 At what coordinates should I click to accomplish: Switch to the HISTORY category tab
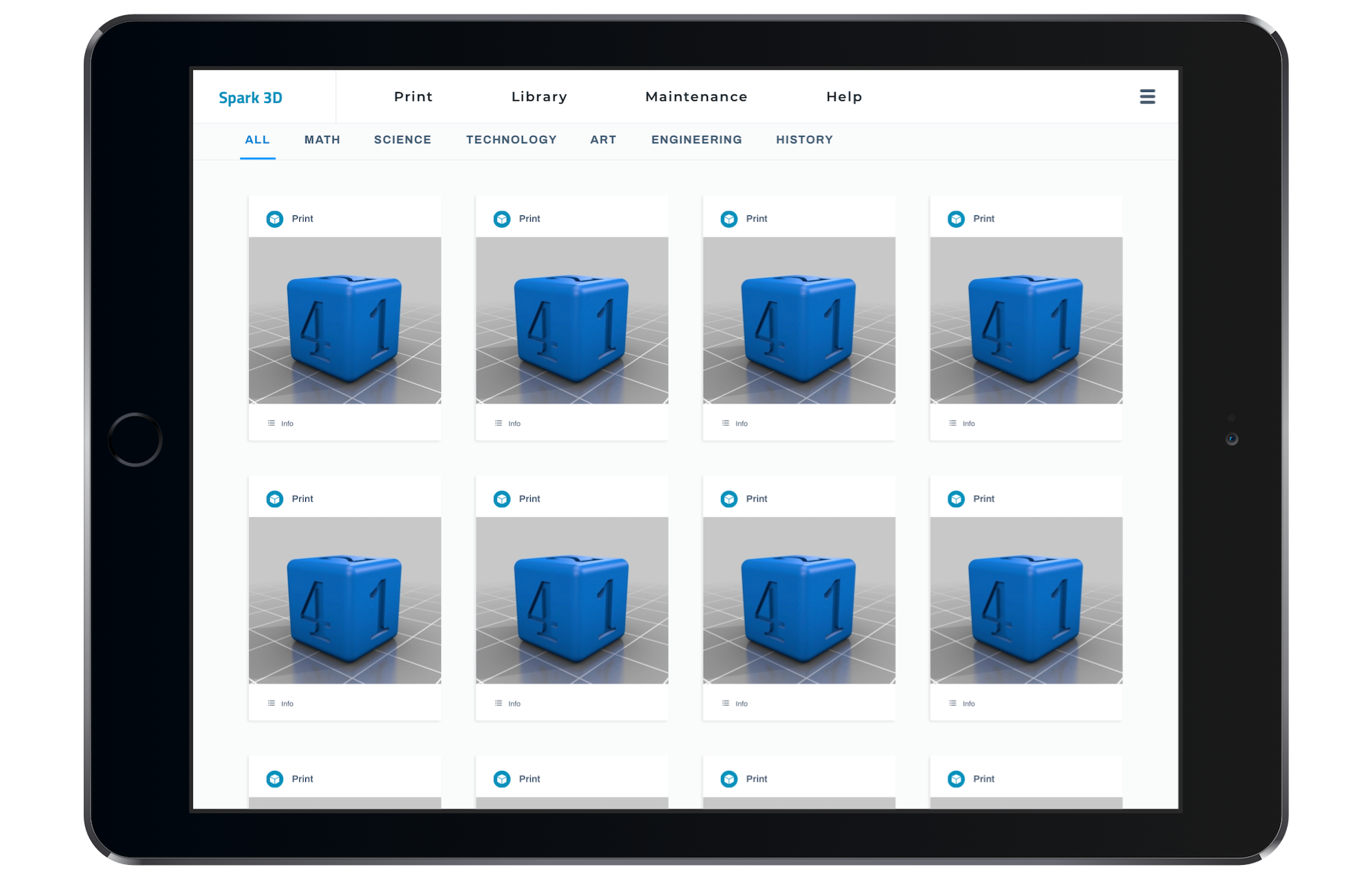pyautogui.click(x=804, y=140)
